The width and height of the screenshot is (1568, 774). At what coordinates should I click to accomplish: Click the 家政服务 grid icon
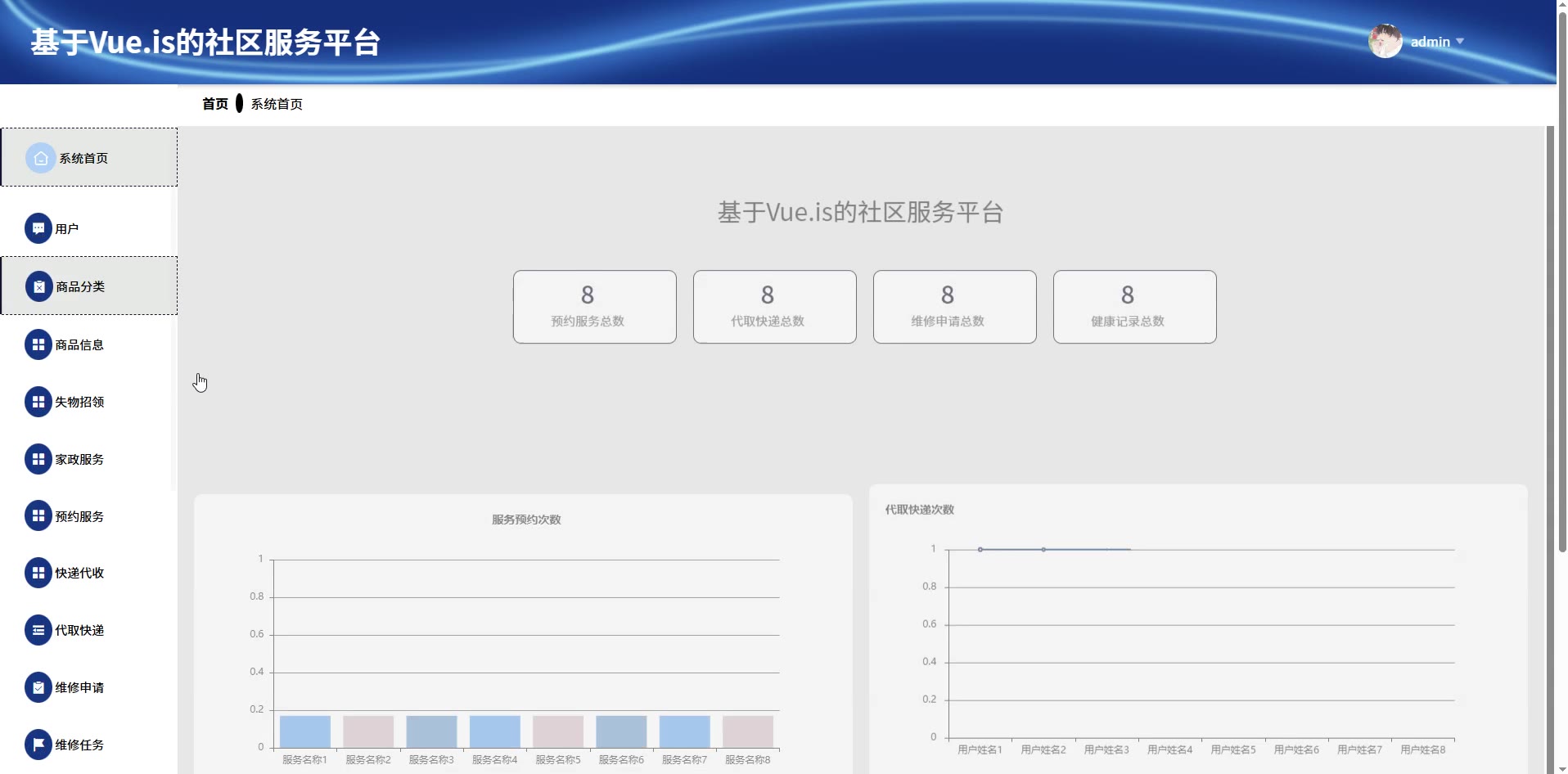pos(38,459)
